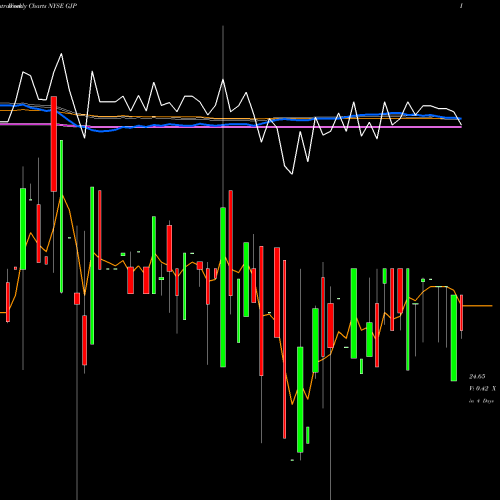
Task: Click the white indicator line's lowest trough
Action: coord(292,174)
